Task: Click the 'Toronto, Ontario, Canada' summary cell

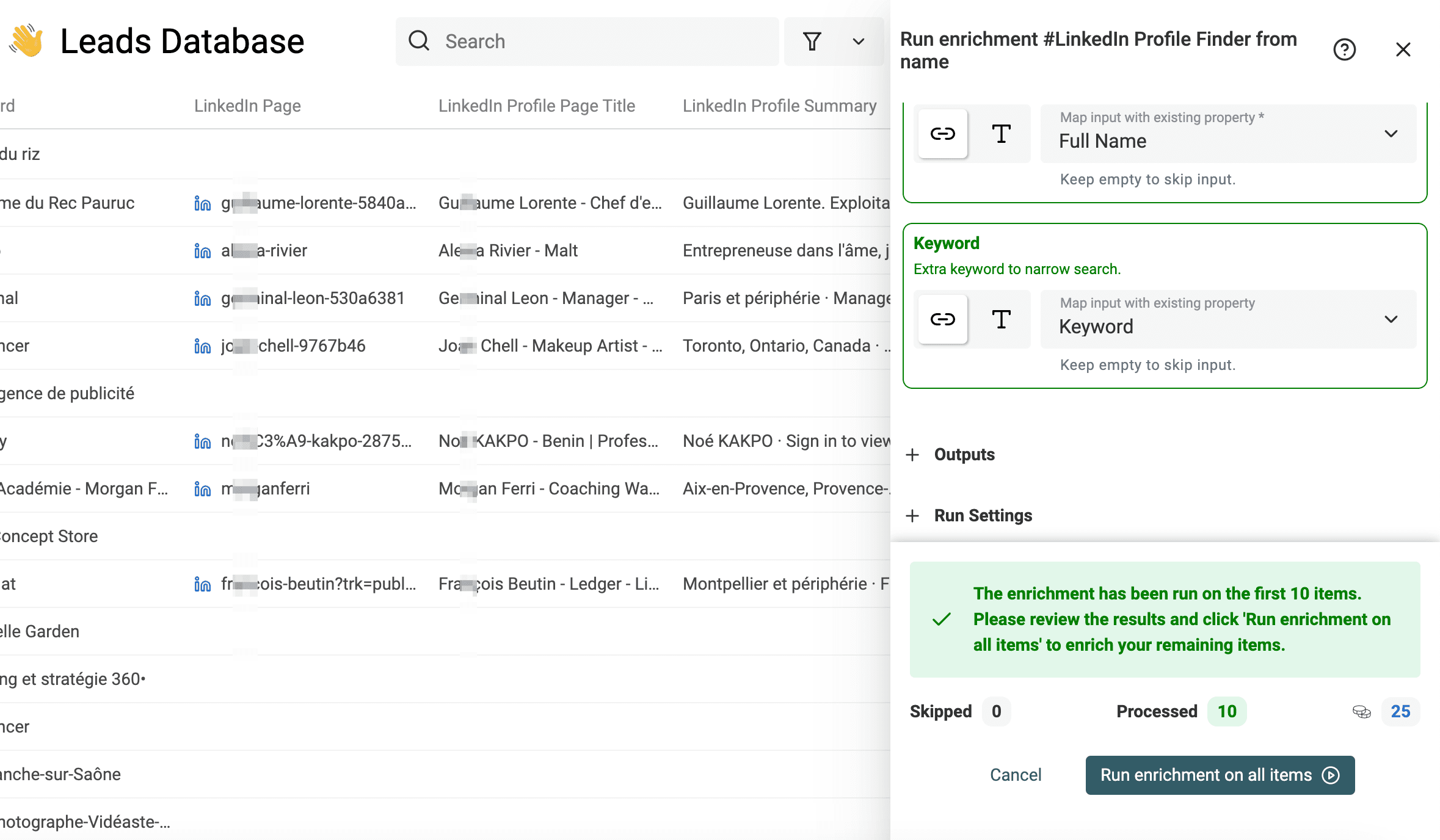Action: (x=787, y=346)
